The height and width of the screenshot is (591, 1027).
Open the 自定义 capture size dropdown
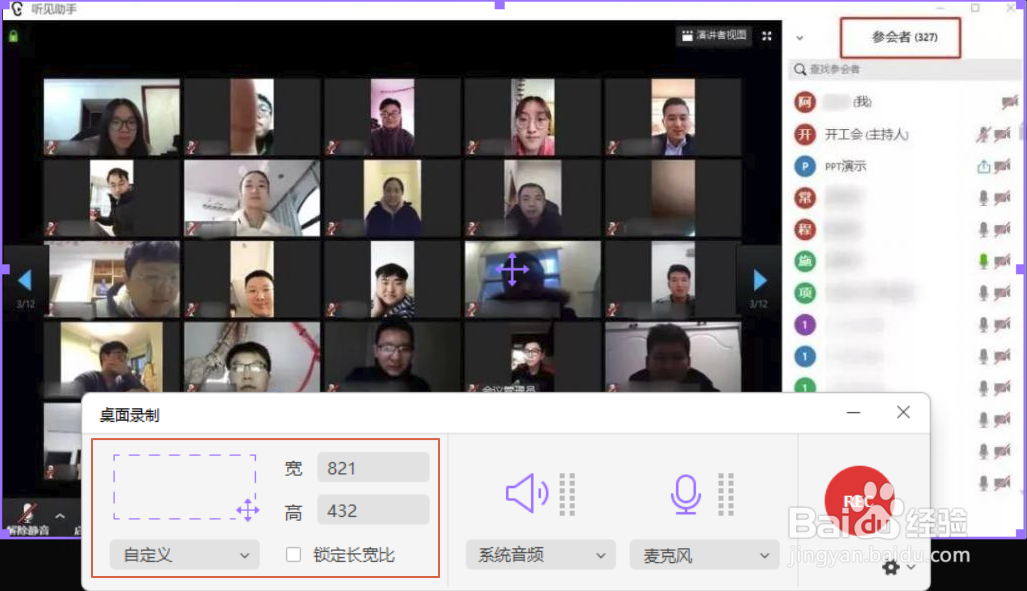184,555
